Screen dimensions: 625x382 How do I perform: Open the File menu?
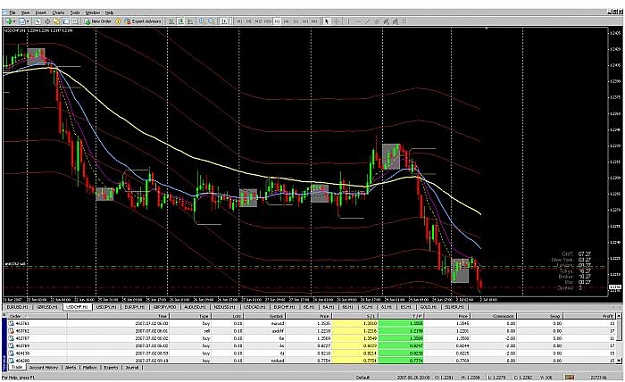[x=12, y=13]
